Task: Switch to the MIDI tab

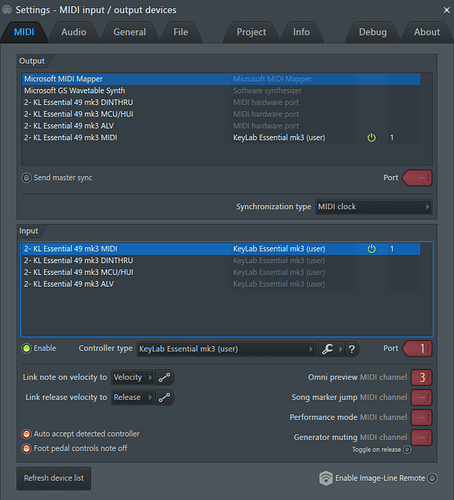Action: [24, 32]
